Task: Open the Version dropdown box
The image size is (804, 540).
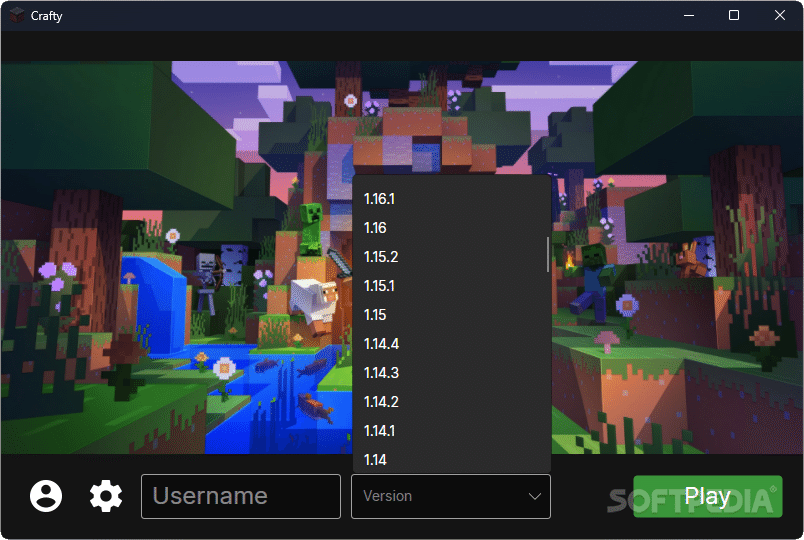Action: (451, 496)
